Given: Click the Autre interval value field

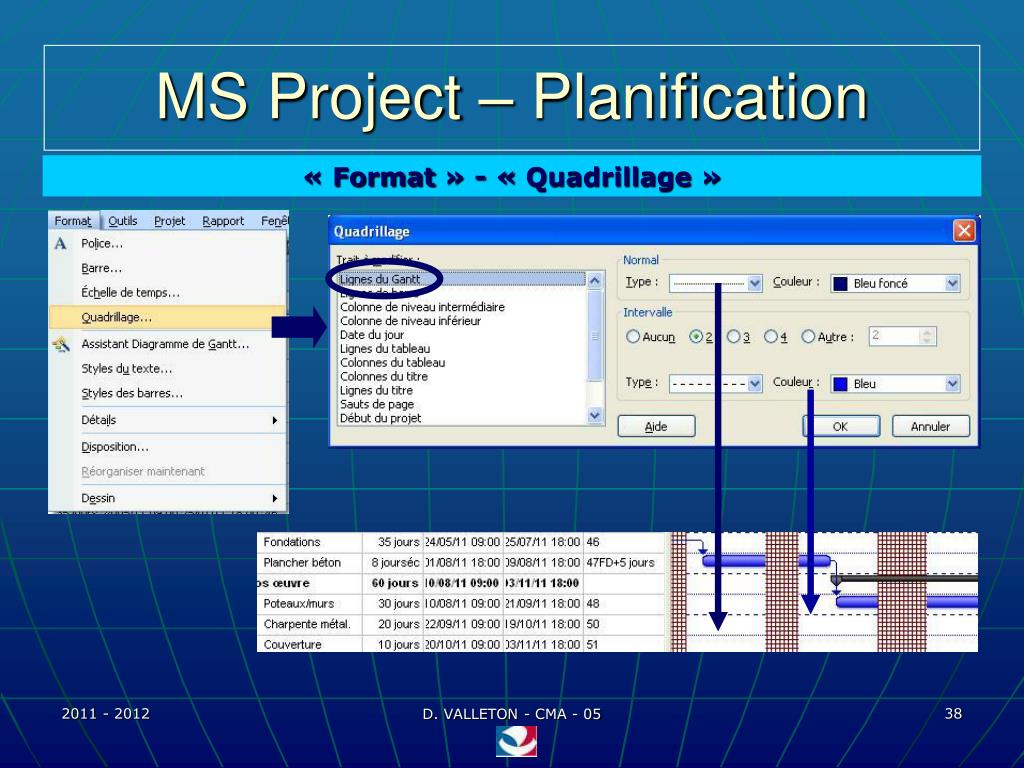Looking at the screenshot, I should [x=894, y=336].
